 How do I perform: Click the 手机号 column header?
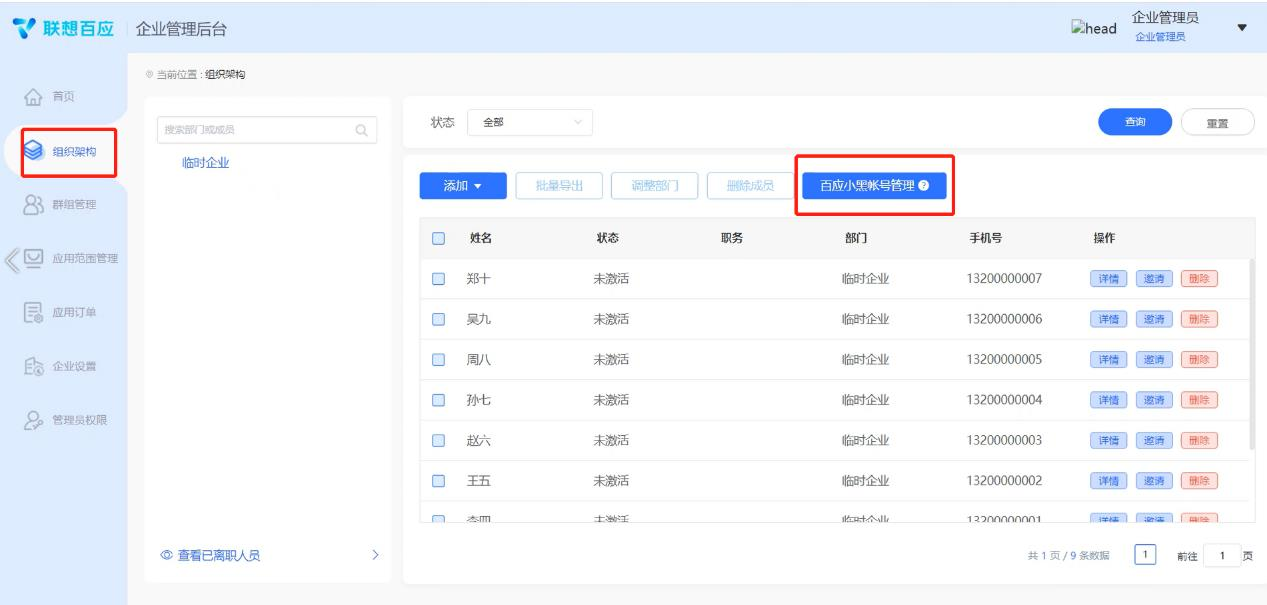[x=985, y=238]
